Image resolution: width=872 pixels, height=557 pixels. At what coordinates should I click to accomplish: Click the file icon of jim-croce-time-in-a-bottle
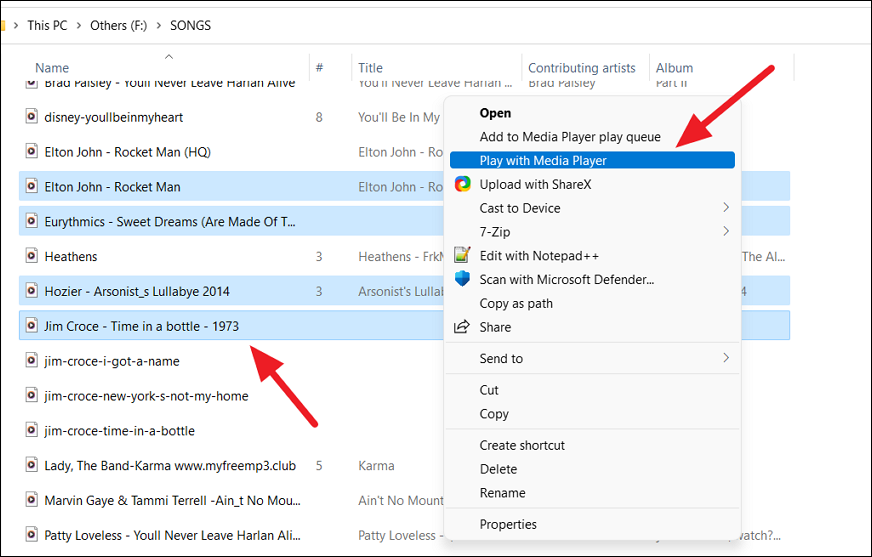click(x=32, y=430)
